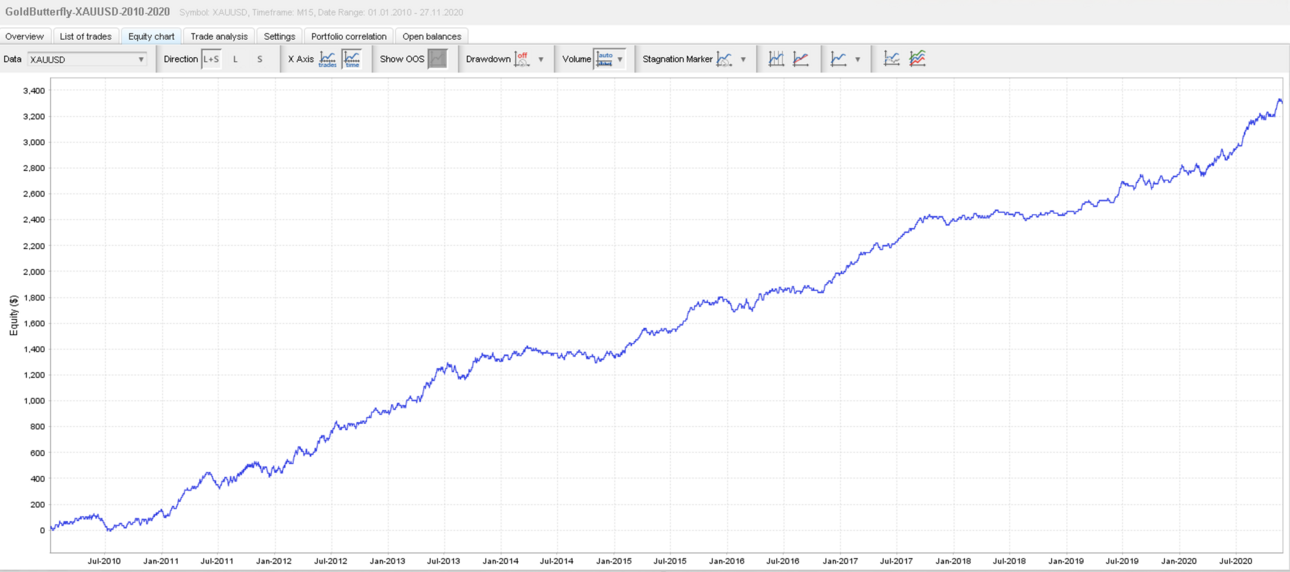Click the Jan-2015 date axis label
Image resolution: width=1290 pixels, height=572 pixels.
[614, 561]
